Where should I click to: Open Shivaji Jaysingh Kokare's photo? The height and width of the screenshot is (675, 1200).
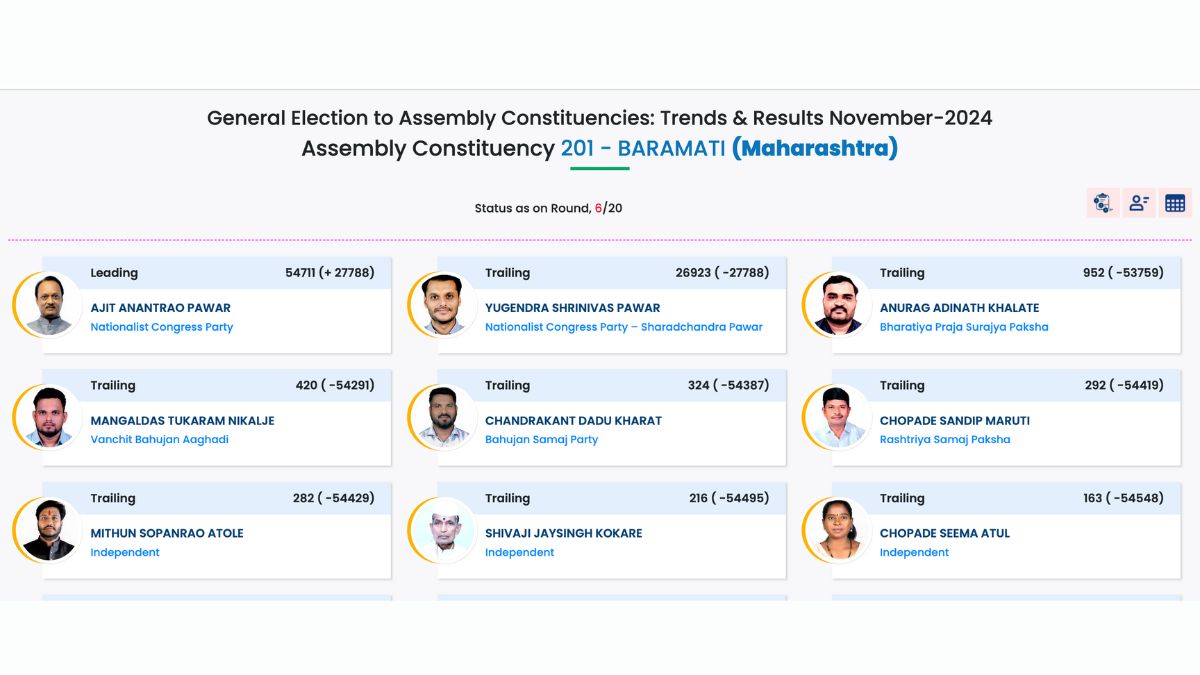coord(445,530)
